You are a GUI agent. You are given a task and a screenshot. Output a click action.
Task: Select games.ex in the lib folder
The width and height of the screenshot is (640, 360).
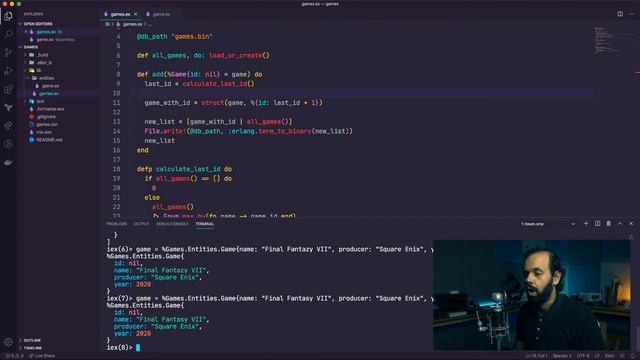49,94
